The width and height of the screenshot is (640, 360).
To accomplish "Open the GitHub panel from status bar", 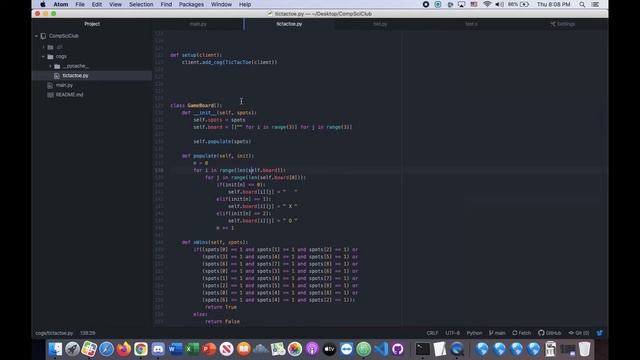I will click(549, 333).
